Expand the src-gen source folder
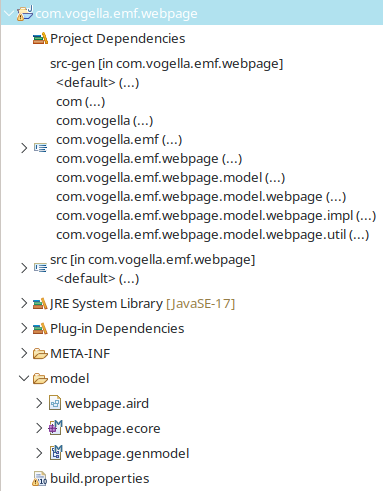 [x=24, y=148]
